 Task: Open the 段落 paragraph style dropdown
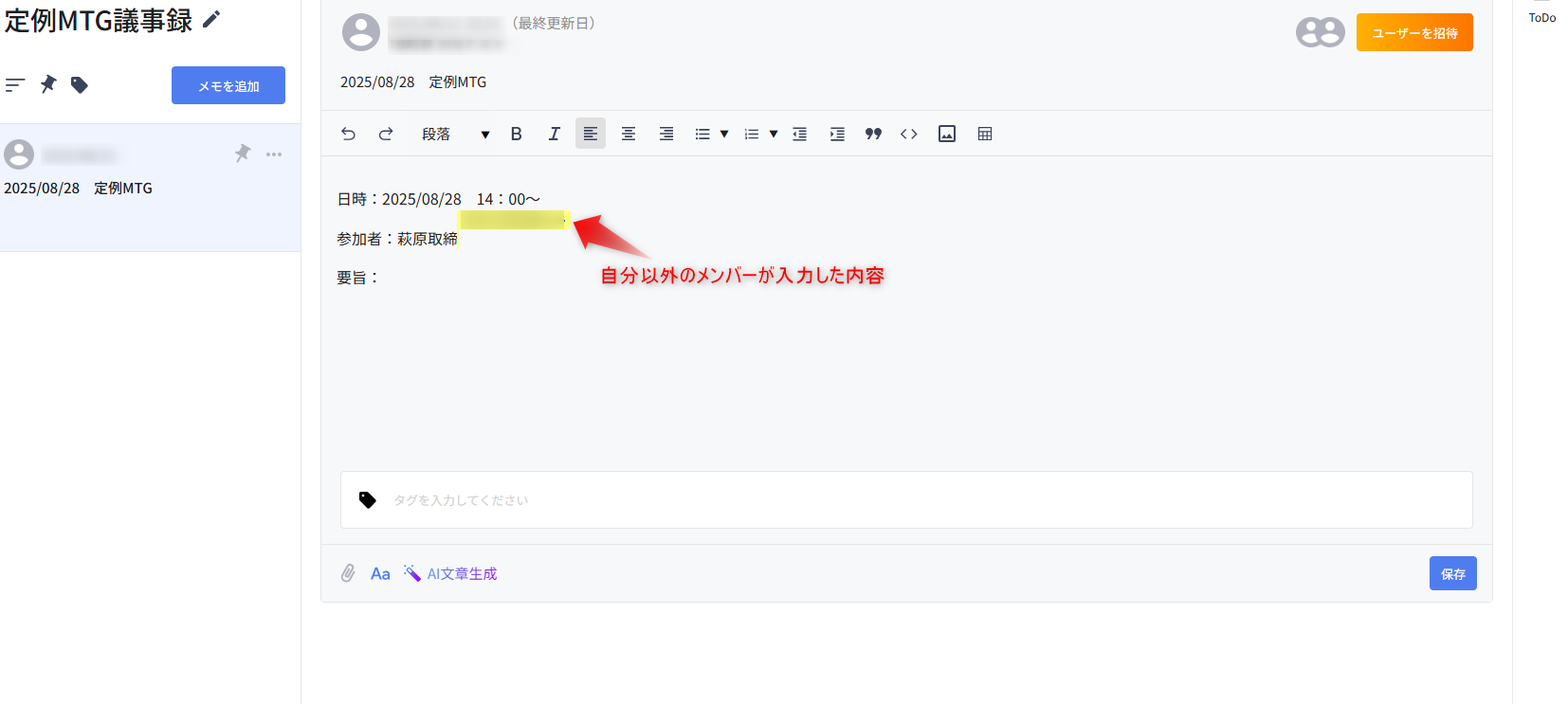coord(455,134)
